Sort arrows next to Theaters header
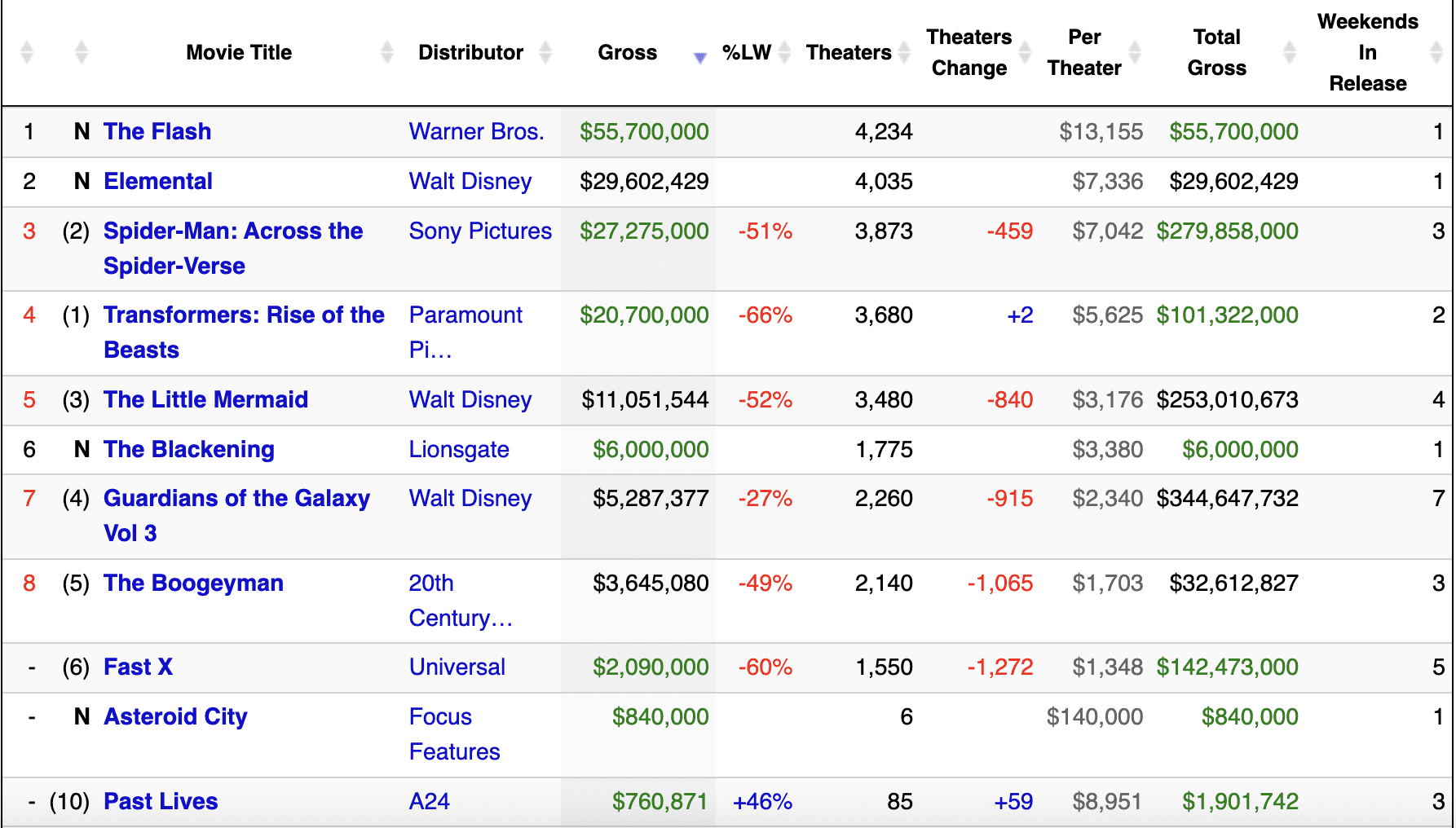The width and height of the screenshot is (1456, 828). tap(903, 52)
